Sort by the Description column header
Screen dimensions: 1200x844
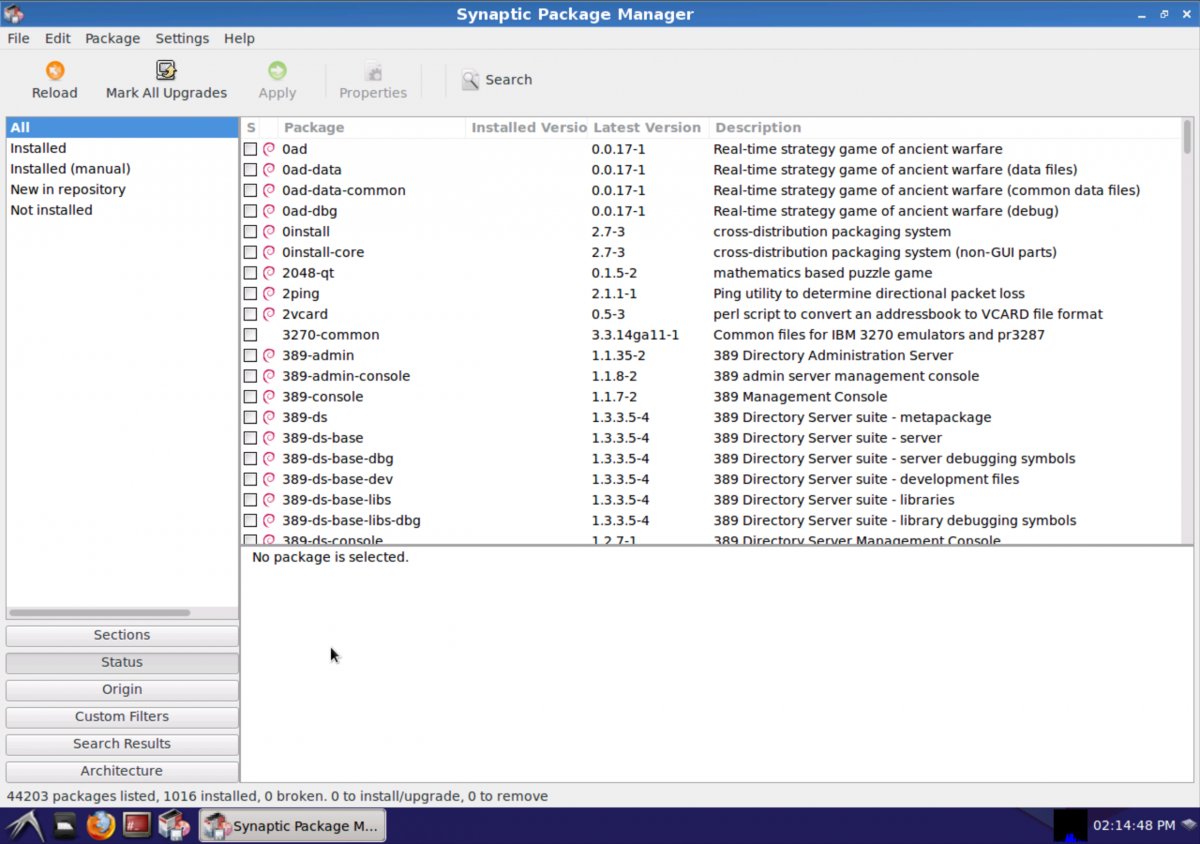[945, 128]
